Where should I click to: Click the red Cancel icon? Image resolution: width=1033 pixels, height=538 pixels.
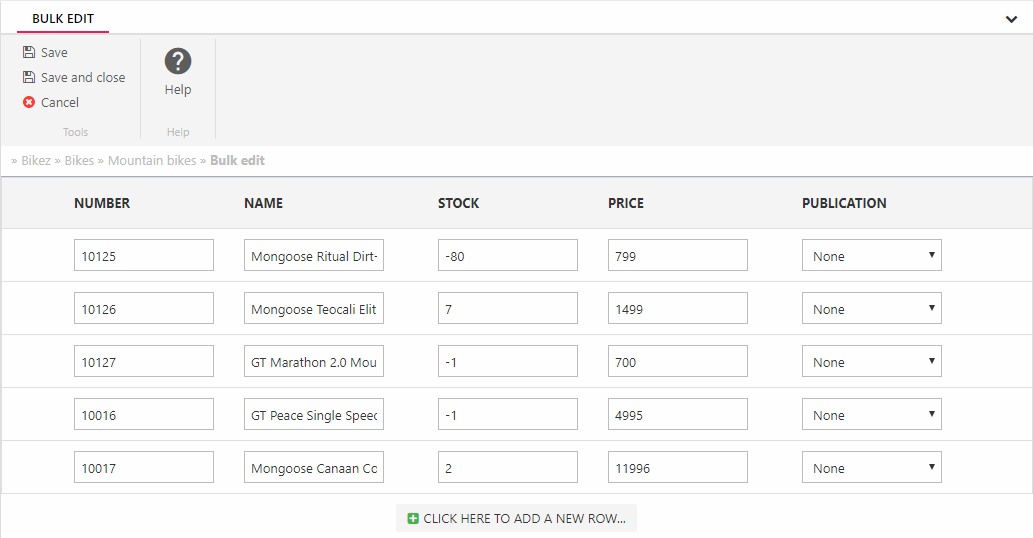[29, 102]
